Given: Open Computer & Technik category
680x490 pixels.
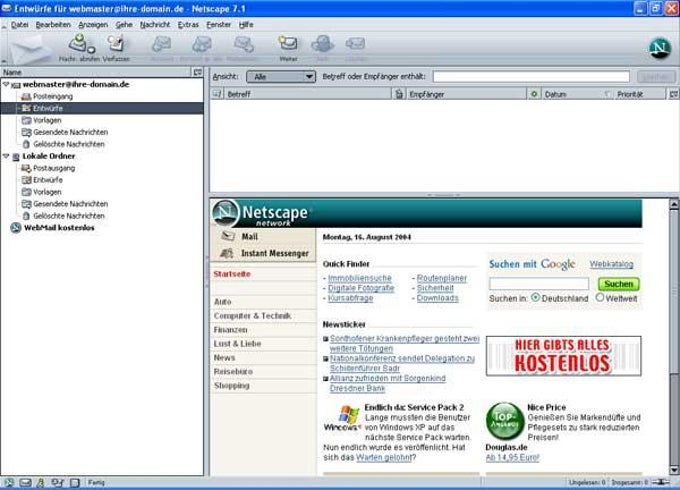Looking at the screenshot, I should (252, 316).
